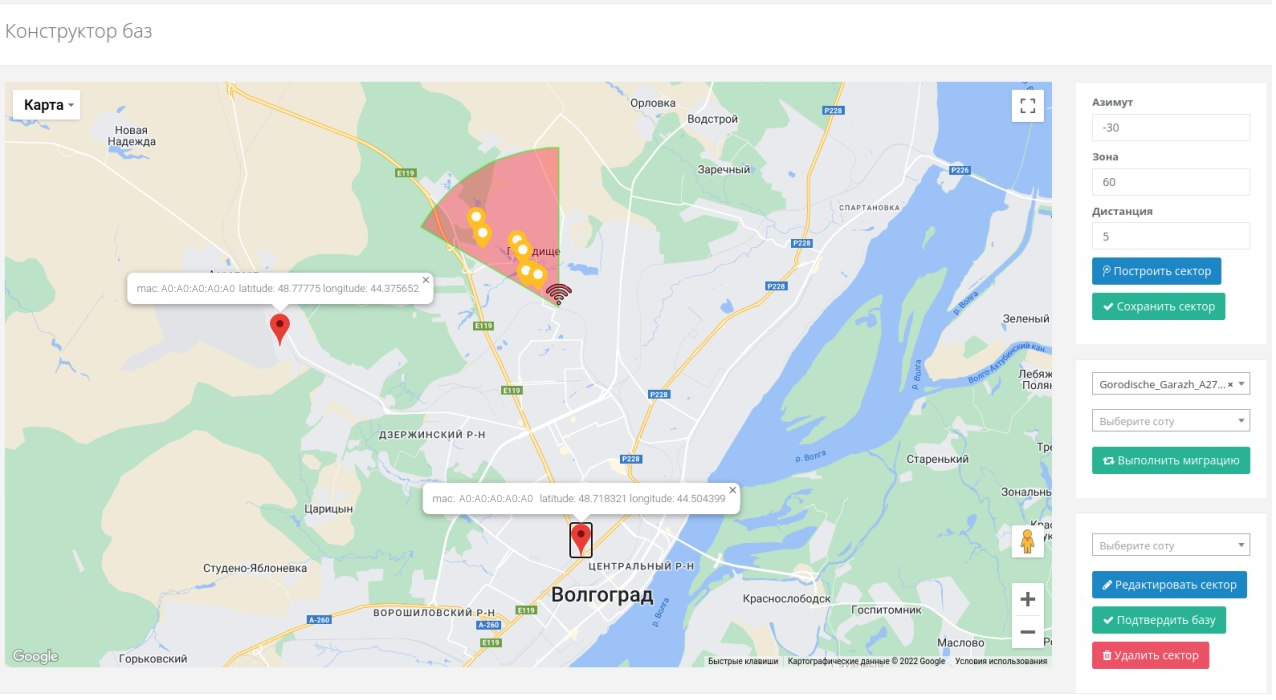Viewport: 1276px width, 700px height.
Task: Select the Street View pegman icon
Action: 1027,541
